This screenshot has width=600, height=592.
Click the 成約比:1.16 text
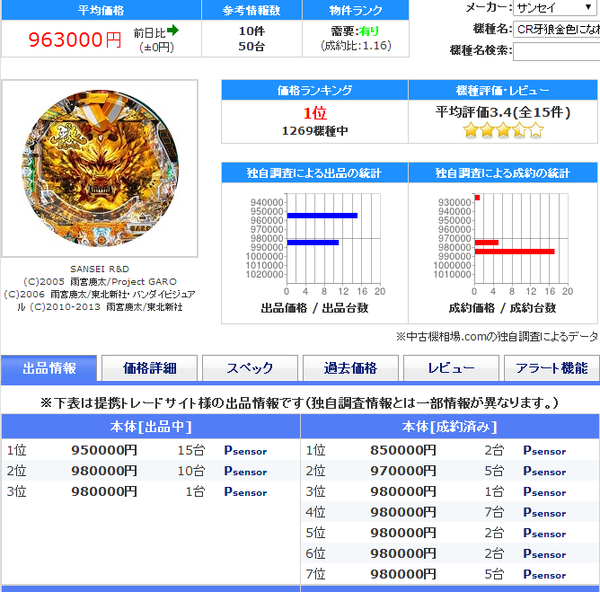click(356, 46)
